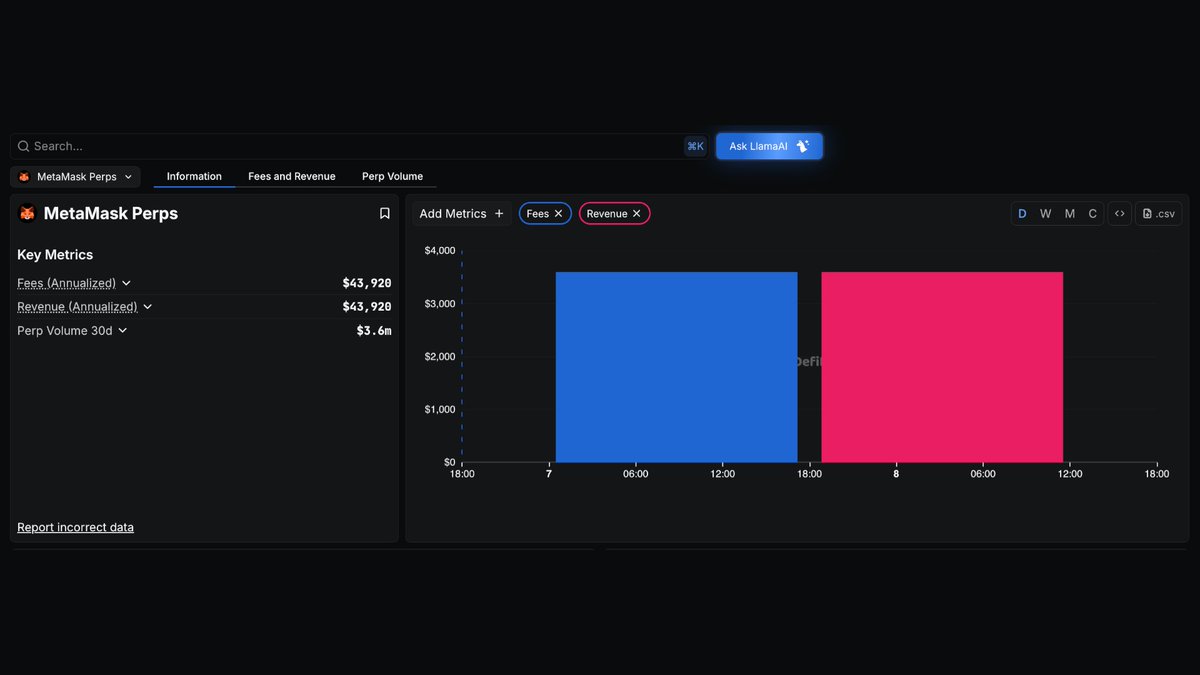Expand Perp Volume 30d details
Viewport: 1200px width, 675px height.
(x=123, y=331)
